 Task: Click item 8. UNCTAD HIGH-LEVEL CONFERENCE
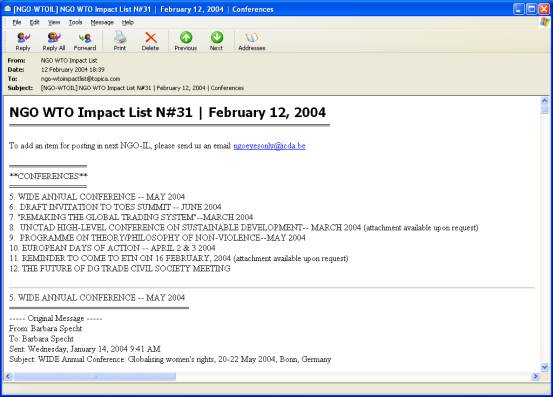point(244,227)
